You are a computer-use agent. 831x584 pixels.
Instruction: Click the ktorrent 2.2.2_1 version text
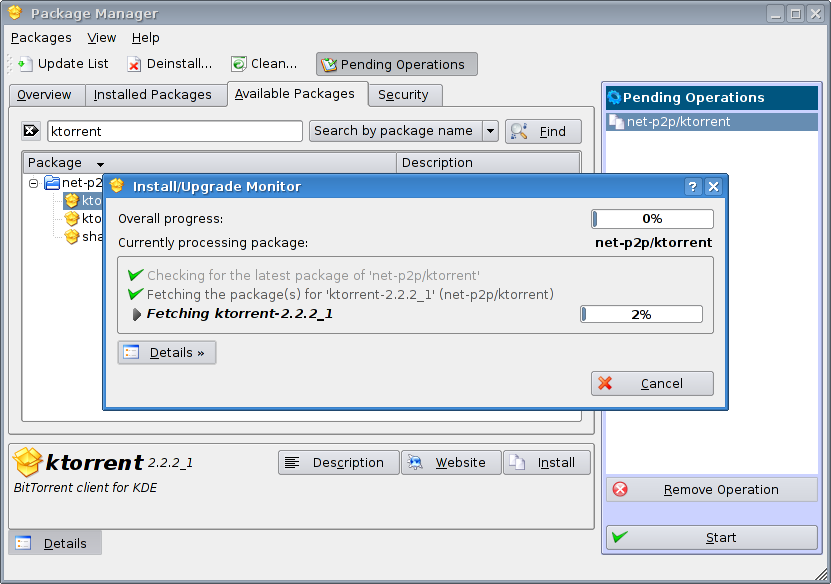pos(170,463)
